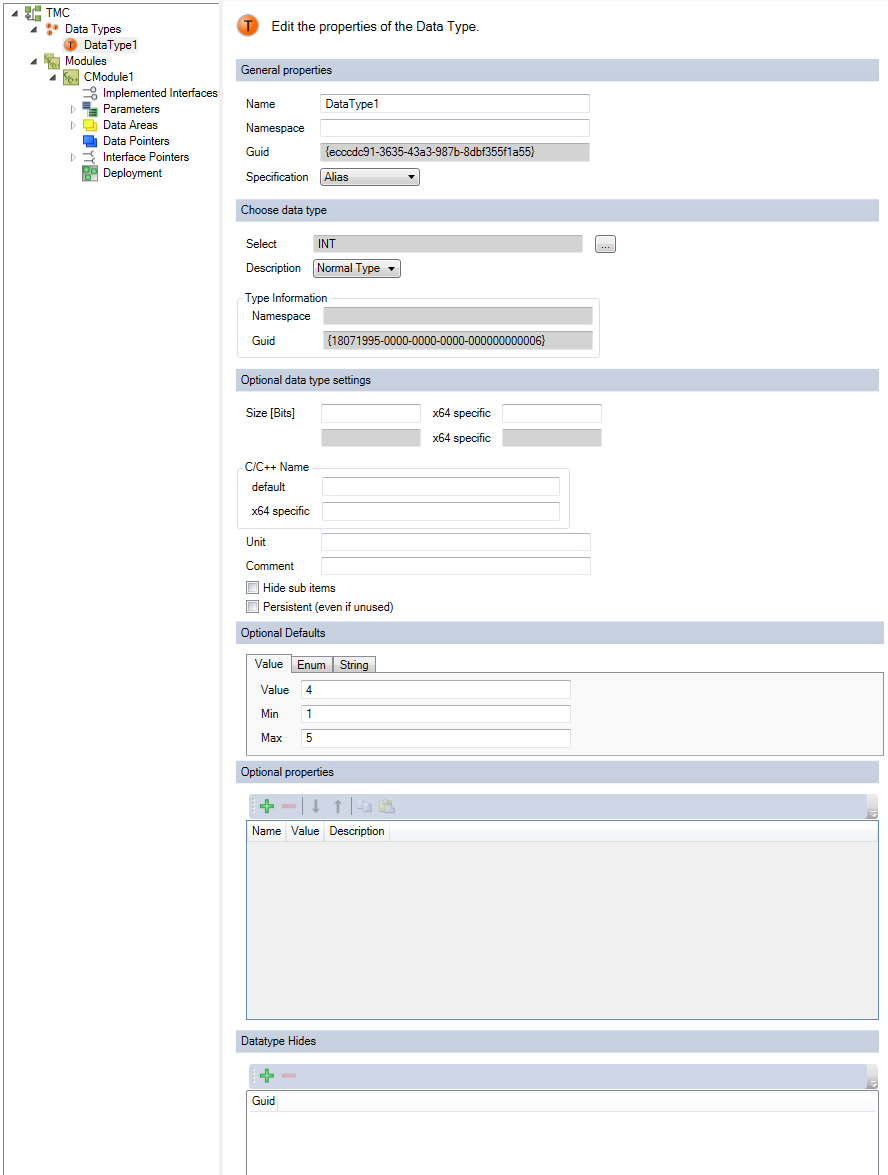The width and height of the screenshot is (888, 1175).
Task: Remove selected optional property with minus icon
Action: click(289, 806)
